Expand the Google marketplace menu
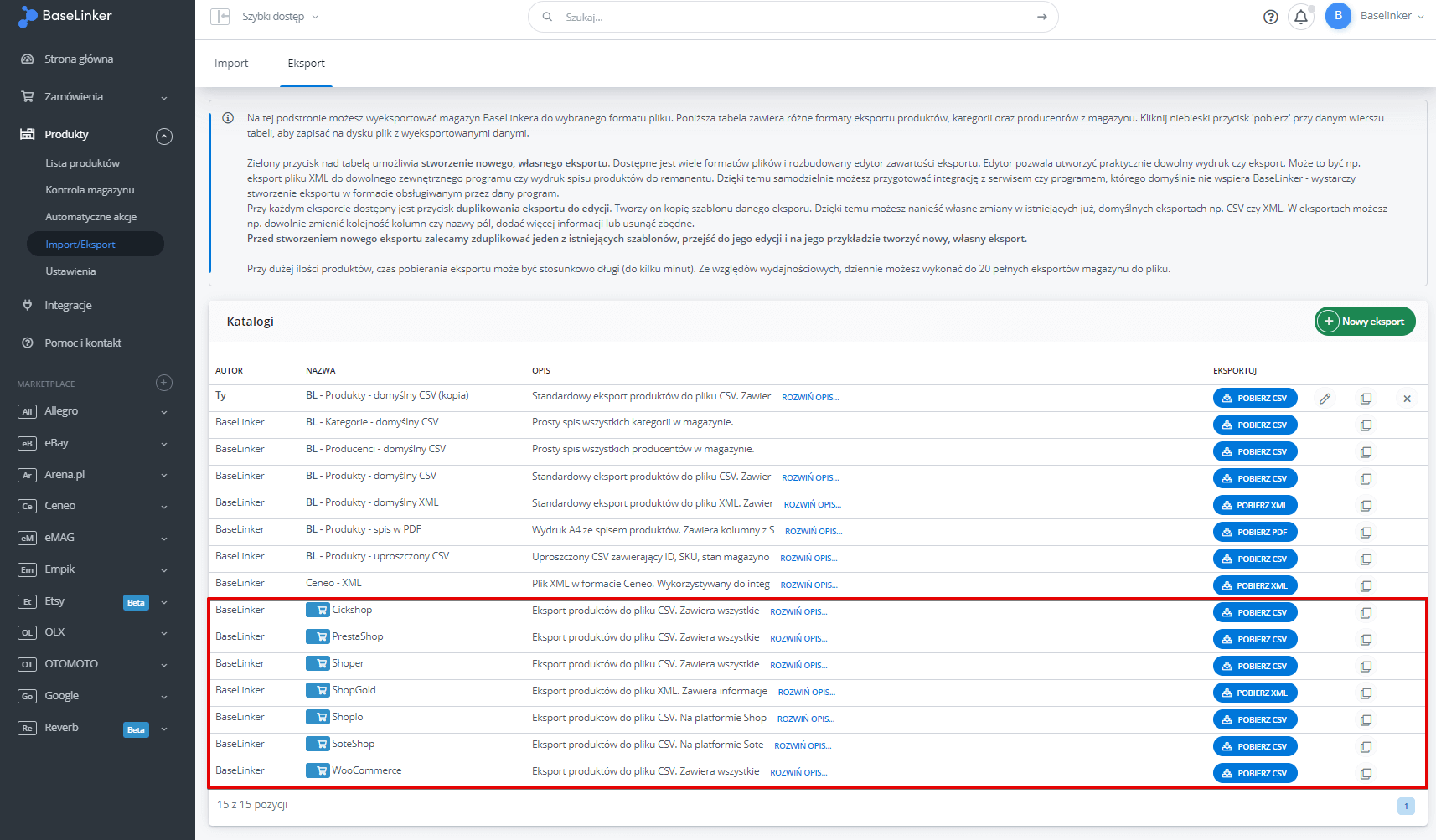This screenshot has height=840, width=1436. pyautogui.click(x=164, y=697)
